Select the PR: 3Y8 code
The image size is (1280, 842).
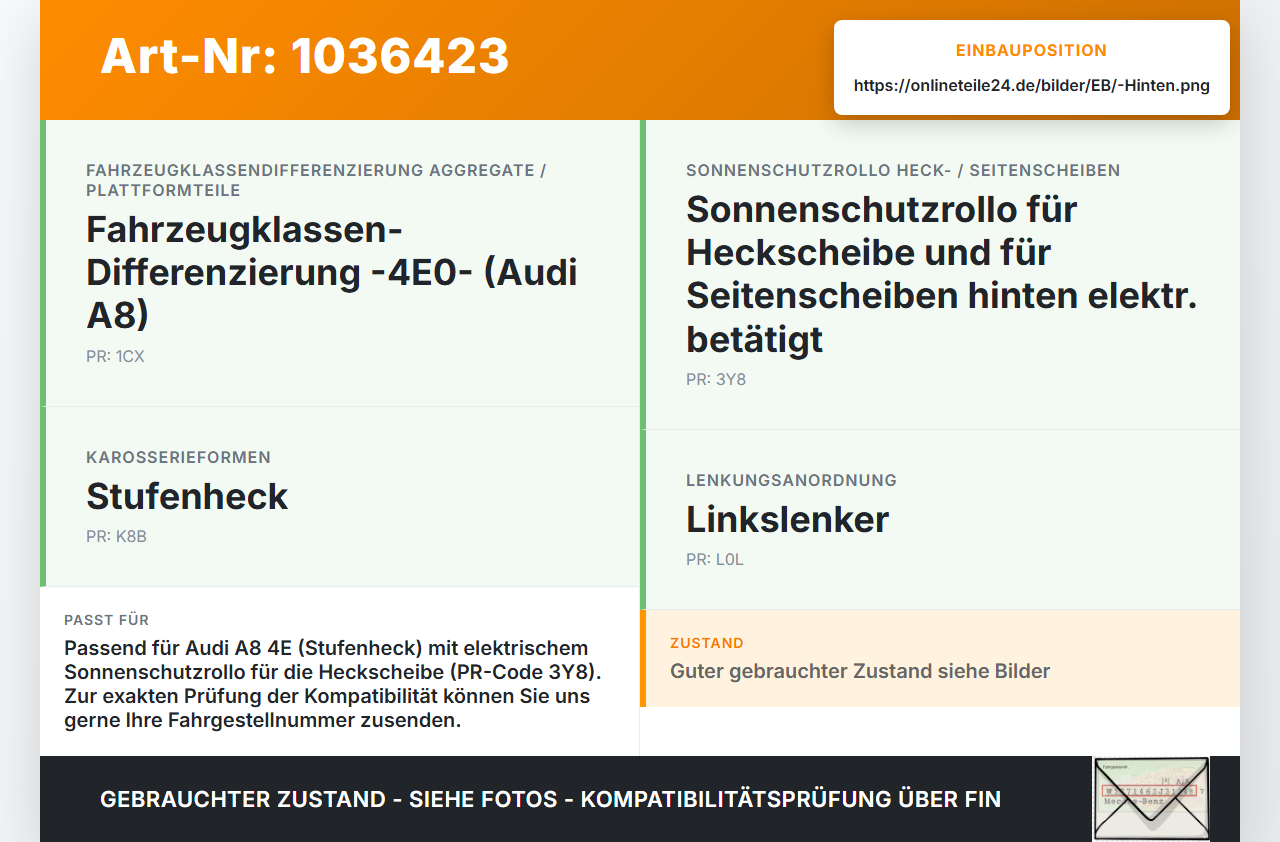tap(716, 379)
